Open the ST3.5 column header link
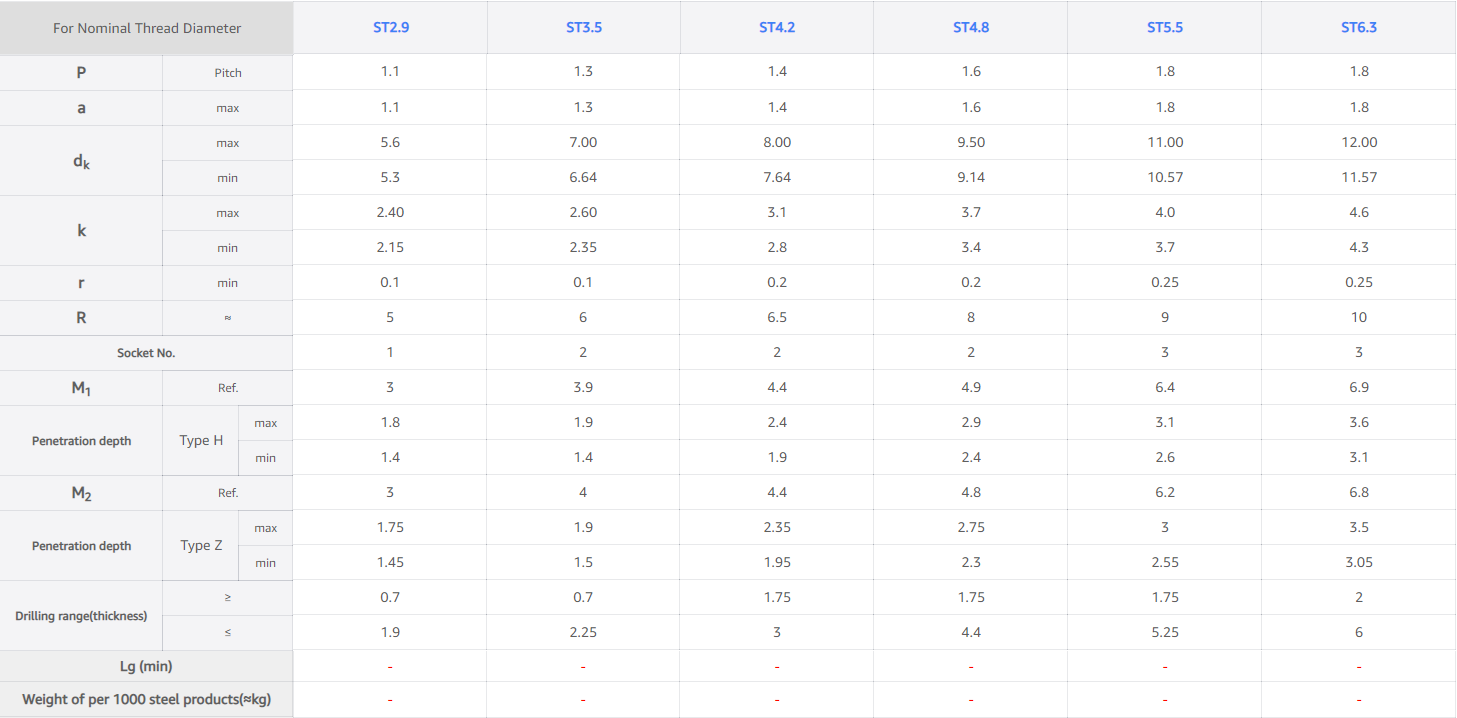The height and width of the screenshot is (718, 1457). click(584, 27)
